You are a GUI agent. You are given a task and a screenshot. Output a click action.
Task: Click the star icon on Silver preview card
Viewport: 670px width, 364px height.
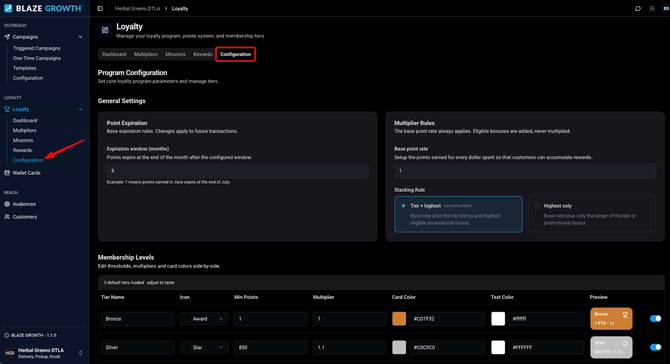click(625, 343)
